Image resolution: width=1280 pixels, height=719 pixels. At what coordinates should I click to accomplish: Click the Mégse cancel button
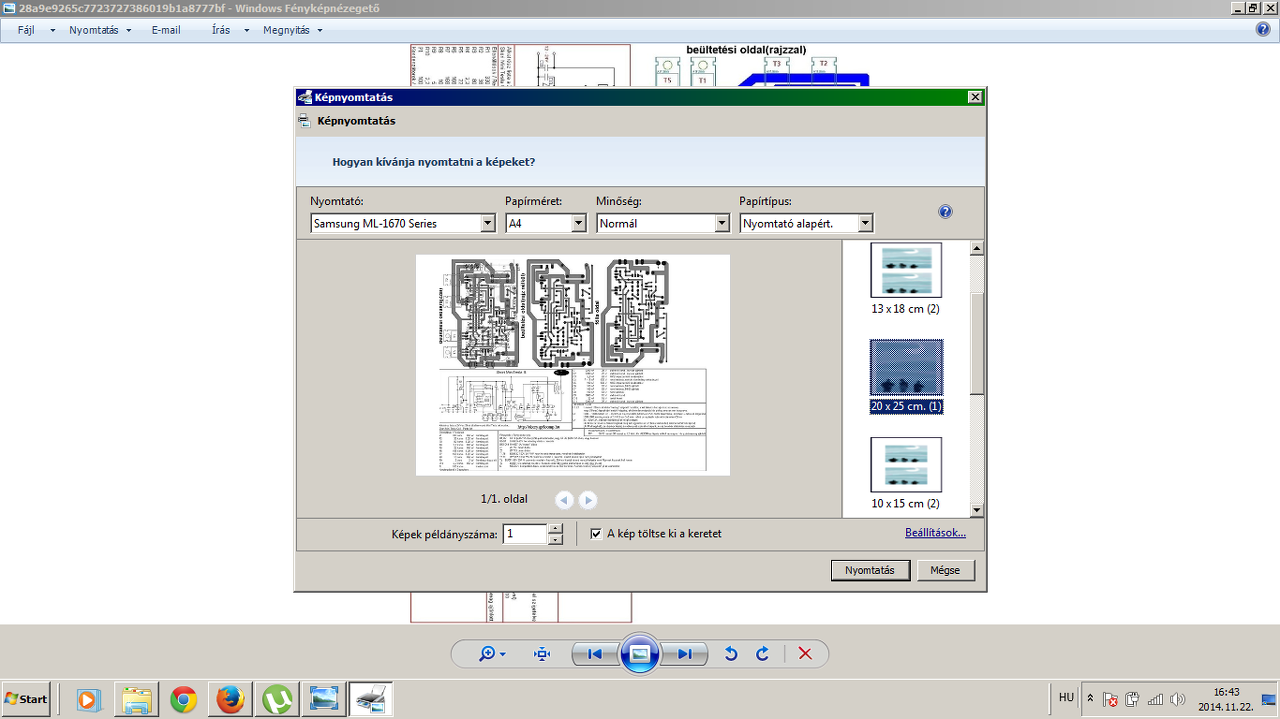pyautogui.click(x=945, y=570)
